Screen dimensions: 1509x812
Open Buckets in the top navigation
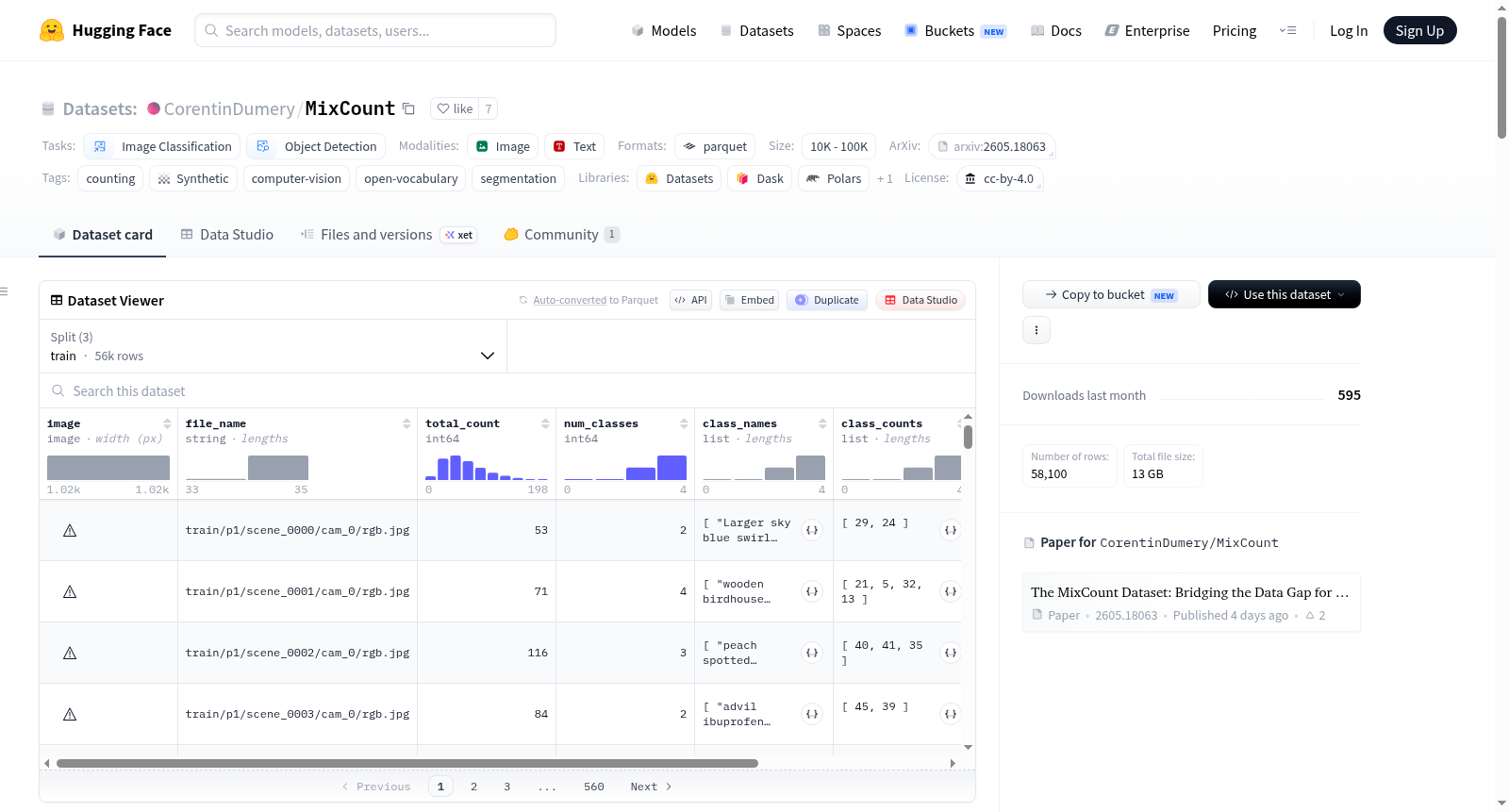click(955, 31)
